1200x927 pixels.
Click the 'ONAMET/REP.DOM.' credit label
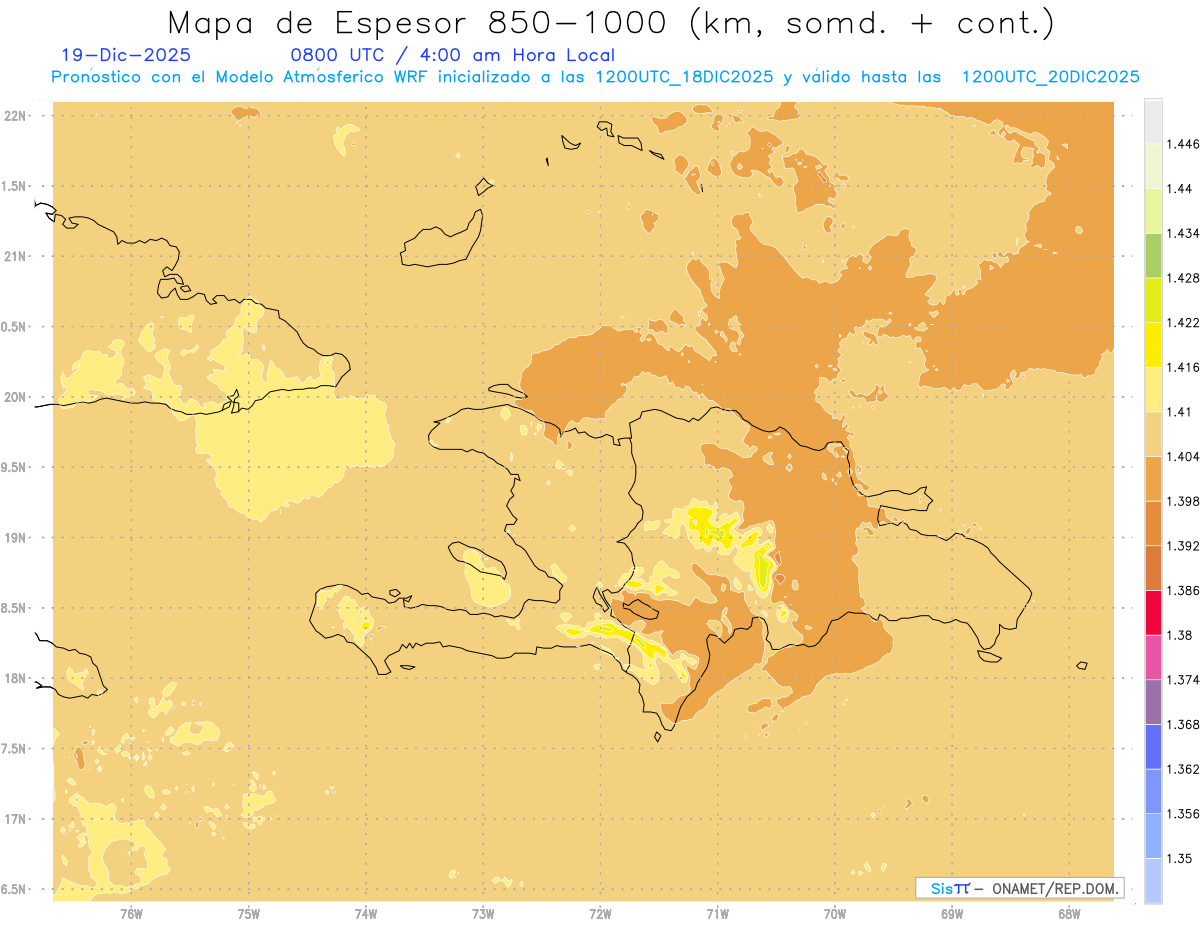click(1055, 888)
